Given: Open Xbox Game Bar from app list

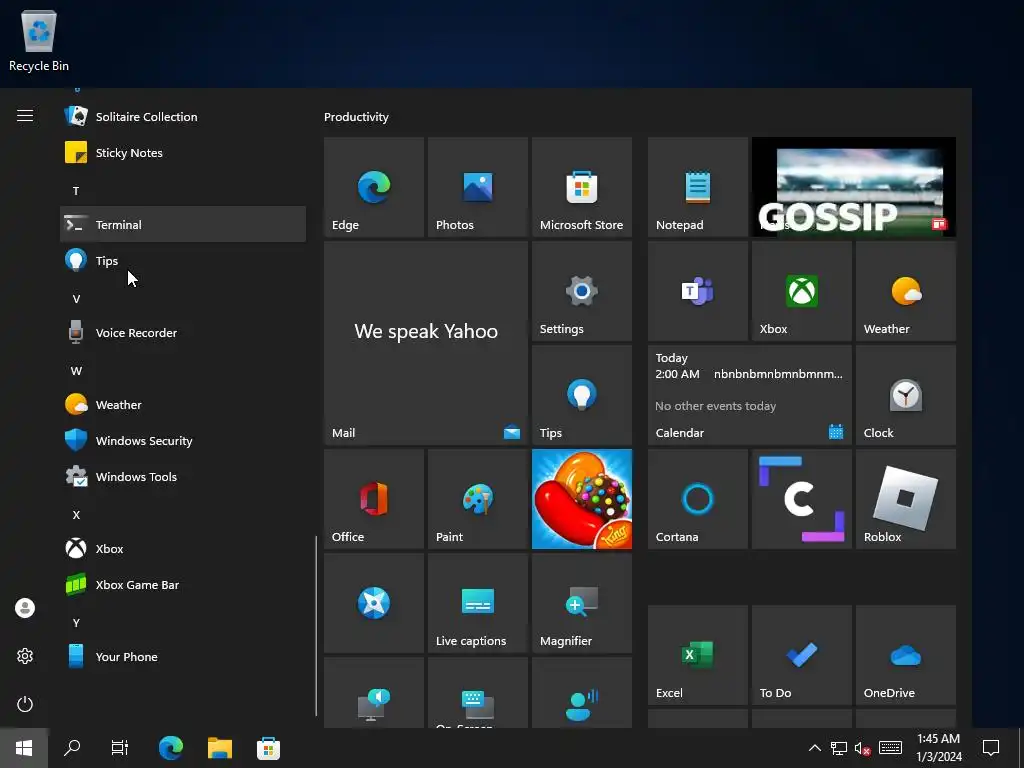Looking at the screenshot, I should (183, 585).
